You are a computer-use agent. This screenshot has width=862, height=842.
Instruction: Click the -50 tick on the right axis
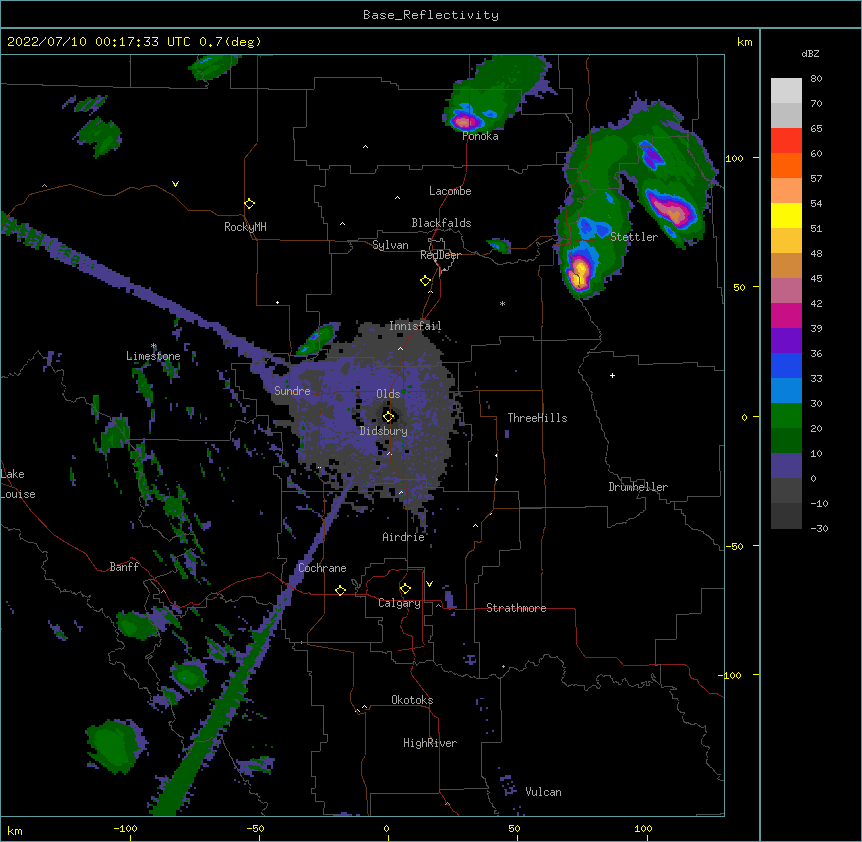(734, 546)
